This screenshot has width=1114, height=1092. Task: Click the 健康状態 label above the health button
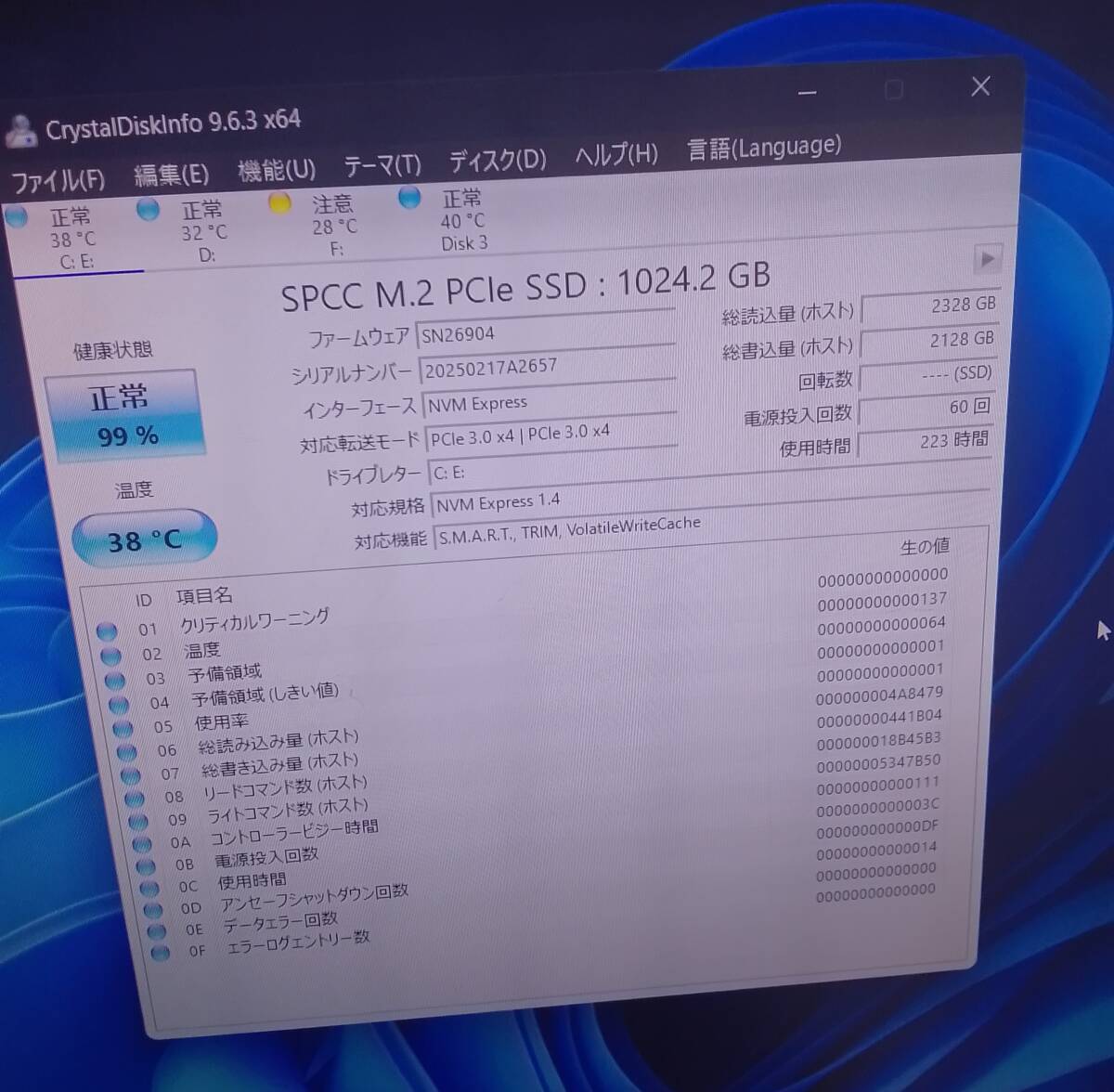click(112, 350)
